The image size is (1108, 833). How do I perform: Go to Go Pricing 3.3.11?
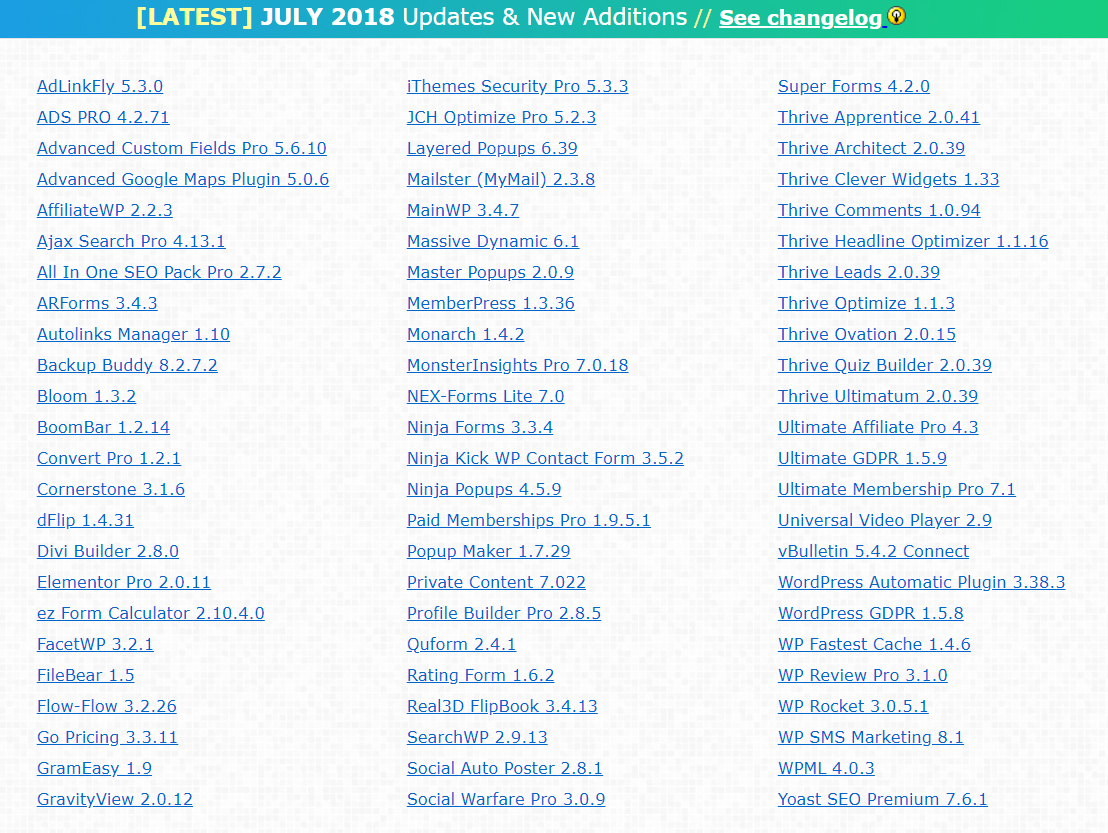pos(107,738)
